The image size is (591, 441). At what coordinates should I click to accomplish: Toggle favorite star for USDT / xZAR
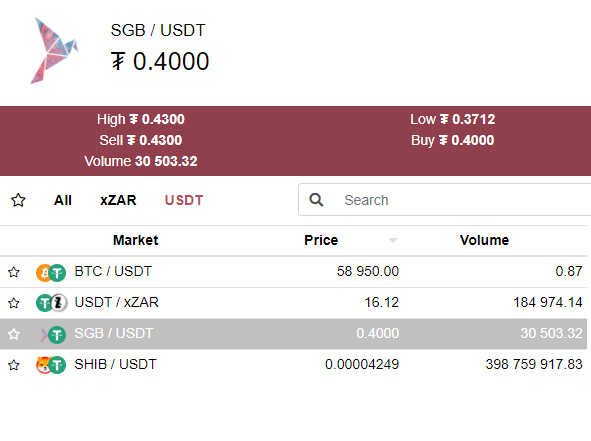pos(14,303)
